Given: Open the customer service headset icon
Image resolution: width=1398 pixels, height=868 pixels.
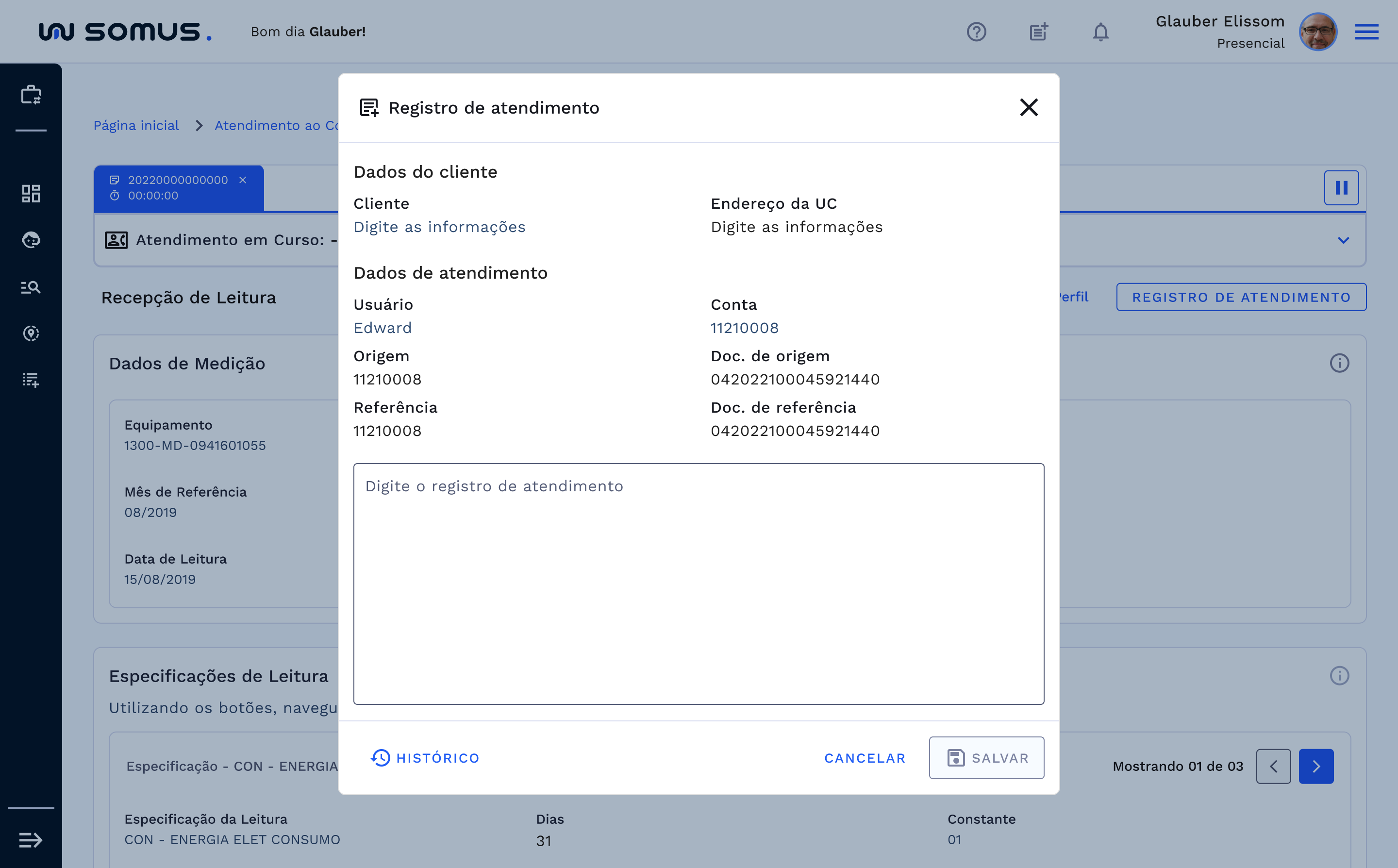Looking at the screenshot, I should (x=31, y=240).
